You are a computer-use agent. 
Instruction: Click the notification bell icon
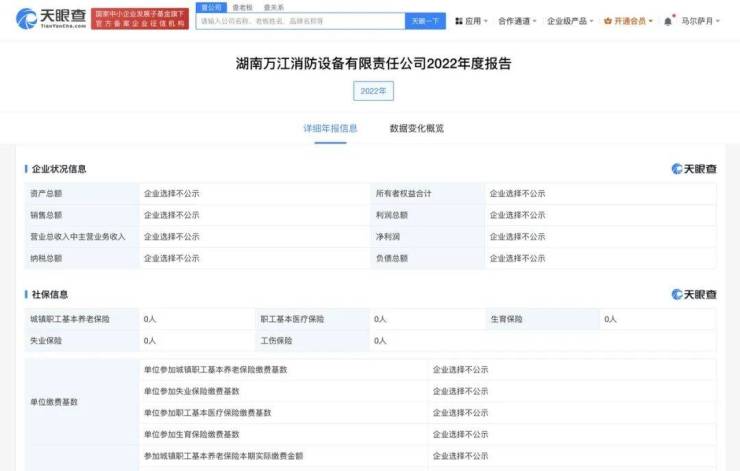click(x=668, y=21)
